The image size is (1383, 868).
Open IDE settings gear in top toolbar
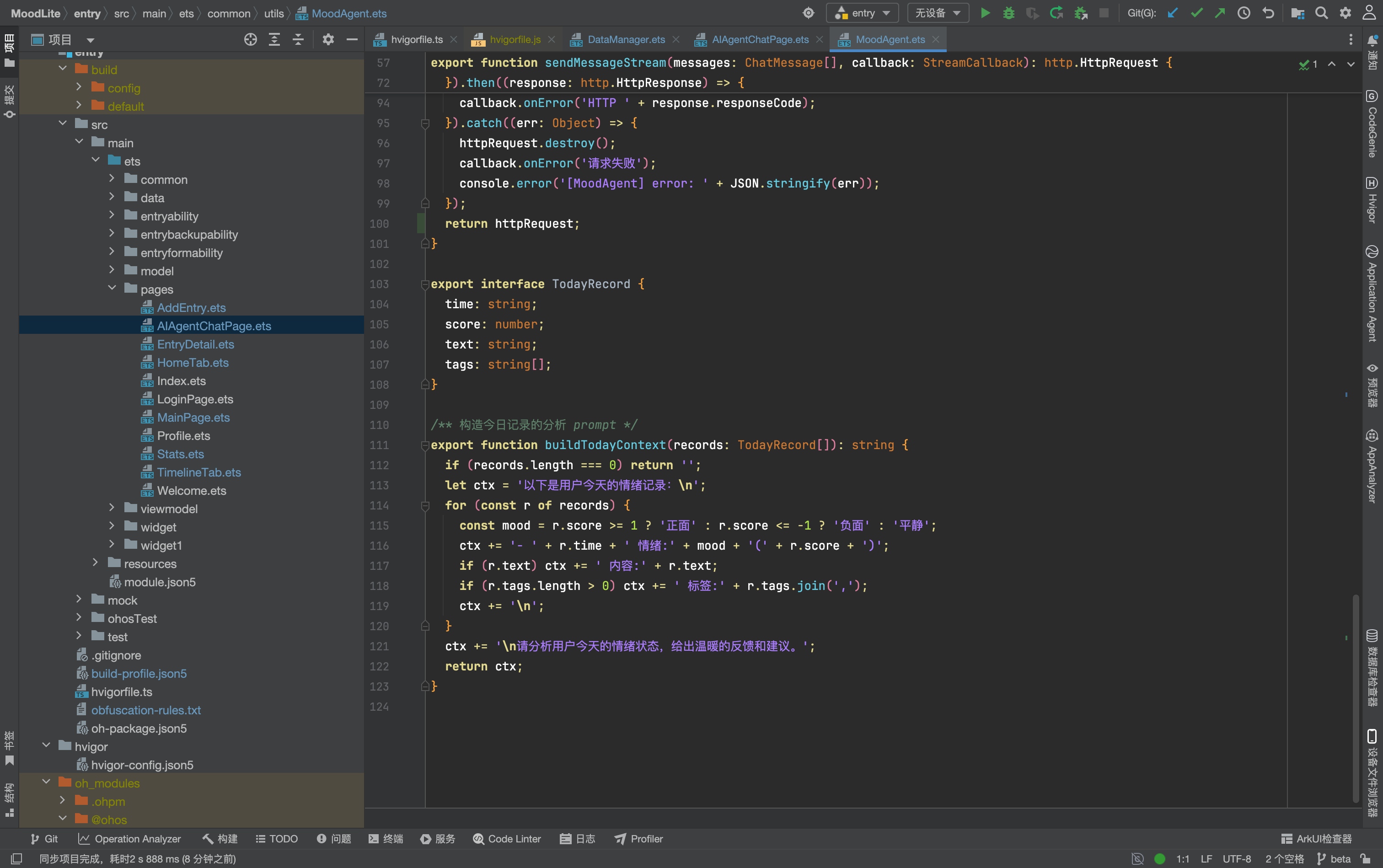click(1345, 13)
